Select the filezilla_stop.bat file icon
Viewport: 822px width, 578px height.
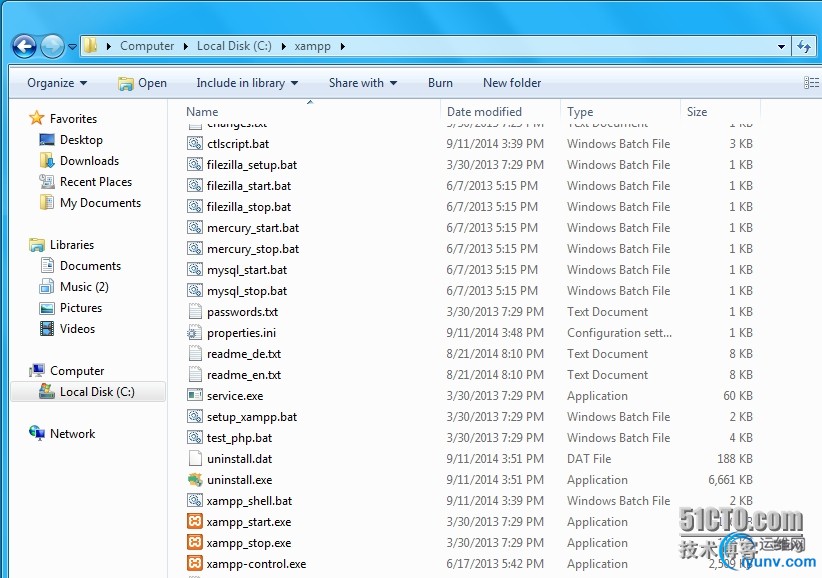[194, 206]
